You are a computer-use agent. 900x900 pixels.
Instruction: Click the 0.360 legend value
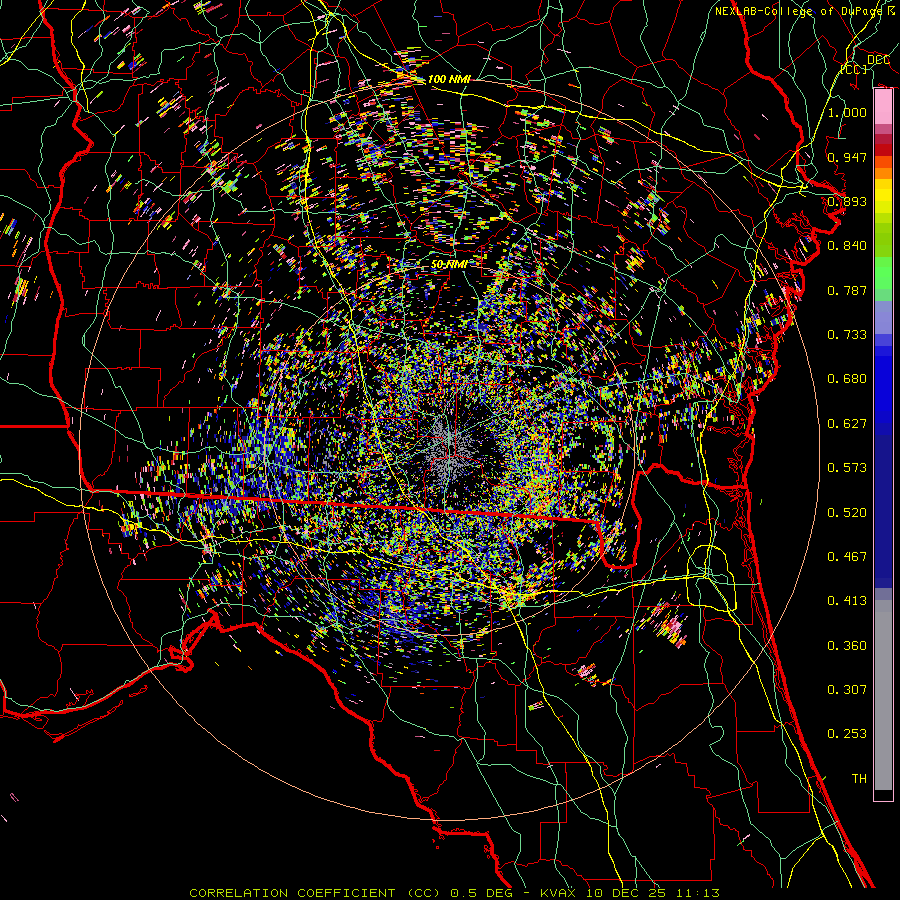[x=847, y=646]
